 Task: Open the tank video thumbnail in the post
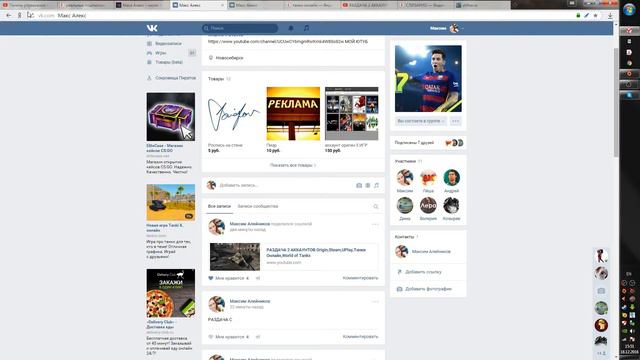pos(235,257)
